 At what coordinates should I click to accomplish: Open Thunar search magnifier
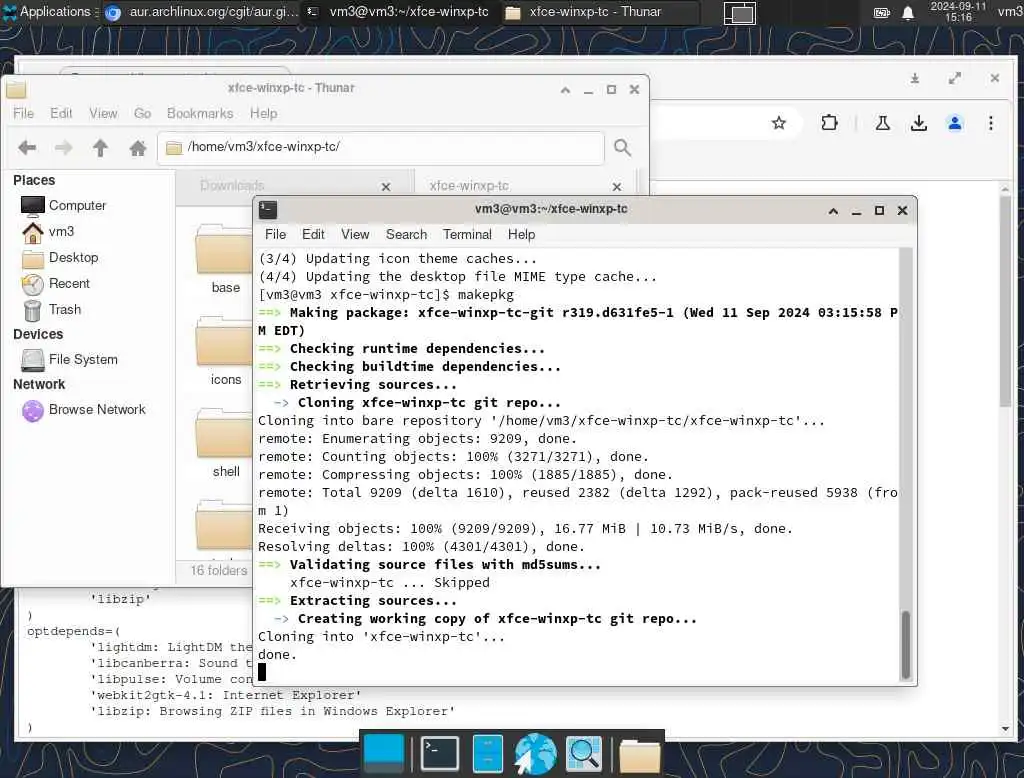tap(622, 148)
